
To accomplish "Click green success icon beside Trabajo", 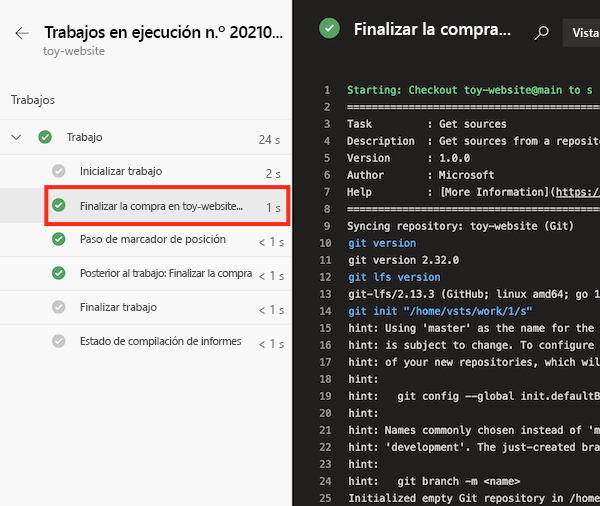I will pyautogui.click(x=45, y=137).
